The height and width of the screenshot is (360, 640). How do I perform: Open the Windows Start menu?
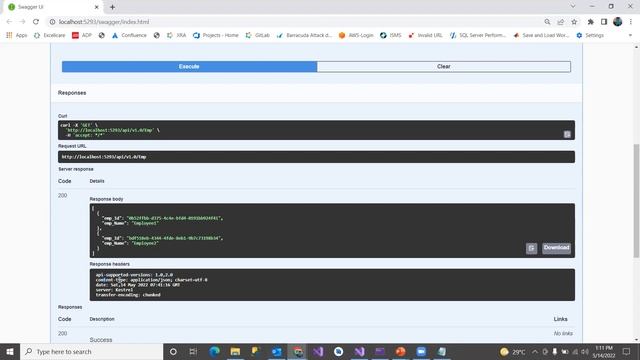10,351
